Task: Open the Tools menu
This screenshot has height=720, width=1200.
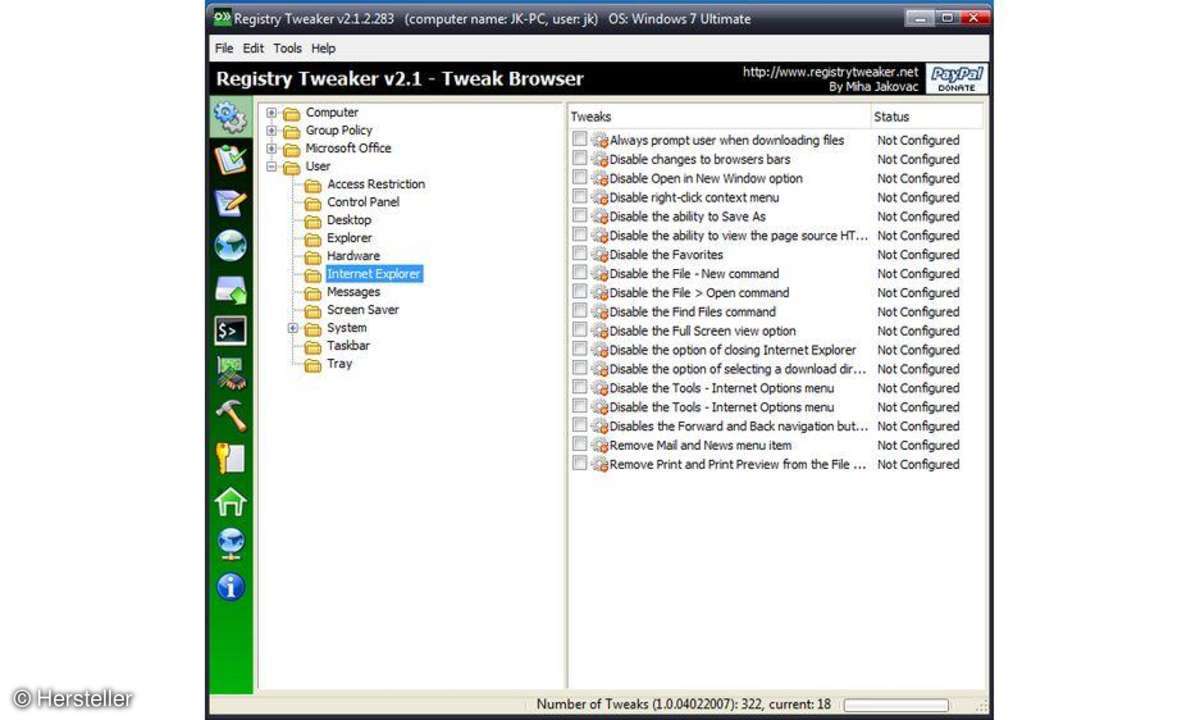Action: pos(287,48)
